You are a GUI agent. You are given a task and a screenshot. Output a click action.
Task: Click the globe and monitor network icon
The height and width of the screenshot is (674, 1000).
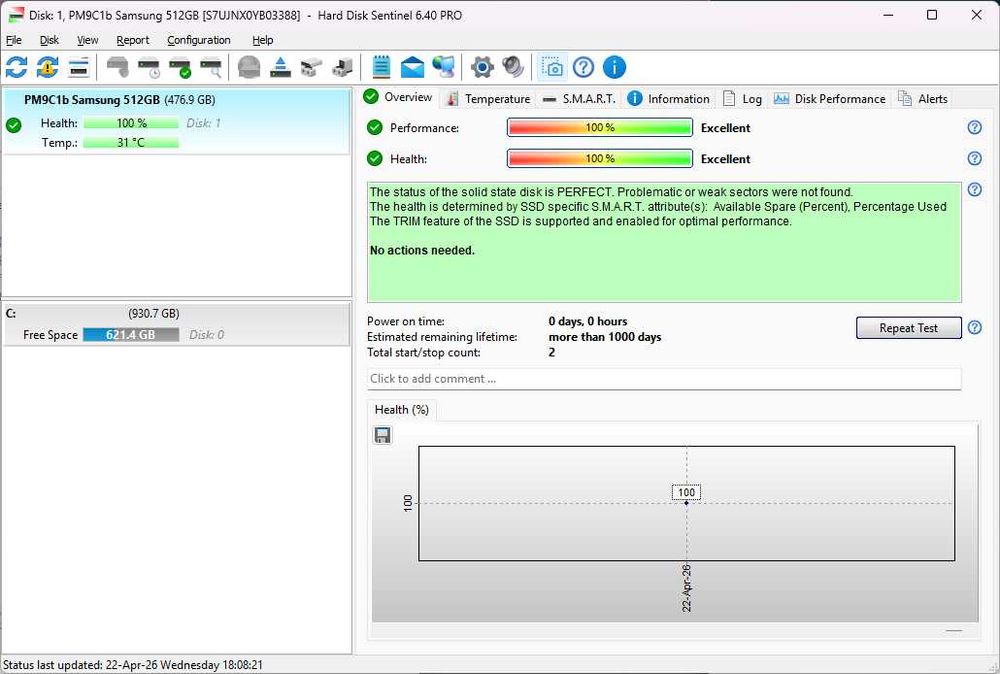[443, 67]
